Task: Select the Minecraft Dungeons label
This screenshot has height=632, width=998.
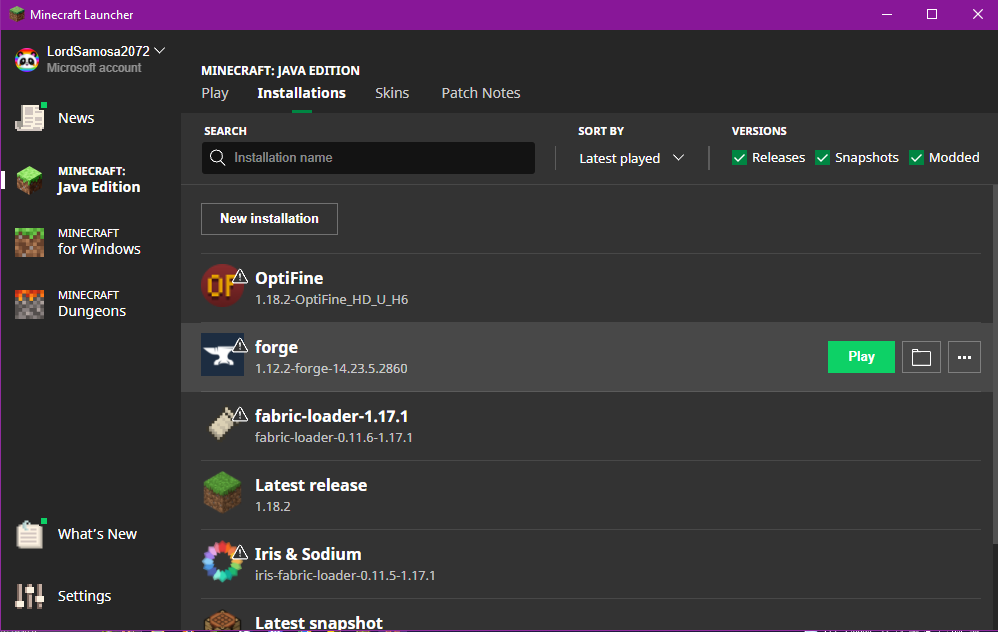Action: [x=92, y=304]
